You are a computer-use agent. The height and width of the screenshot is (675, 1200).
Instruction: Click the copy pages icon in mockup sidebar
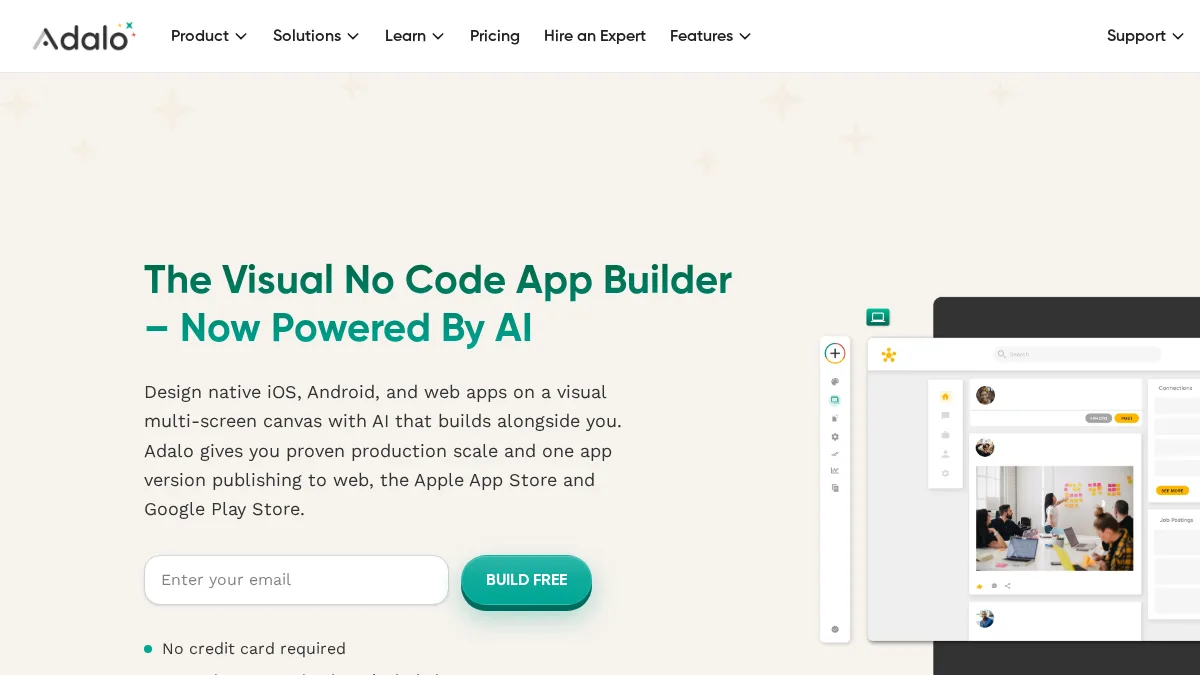[835, 488]
